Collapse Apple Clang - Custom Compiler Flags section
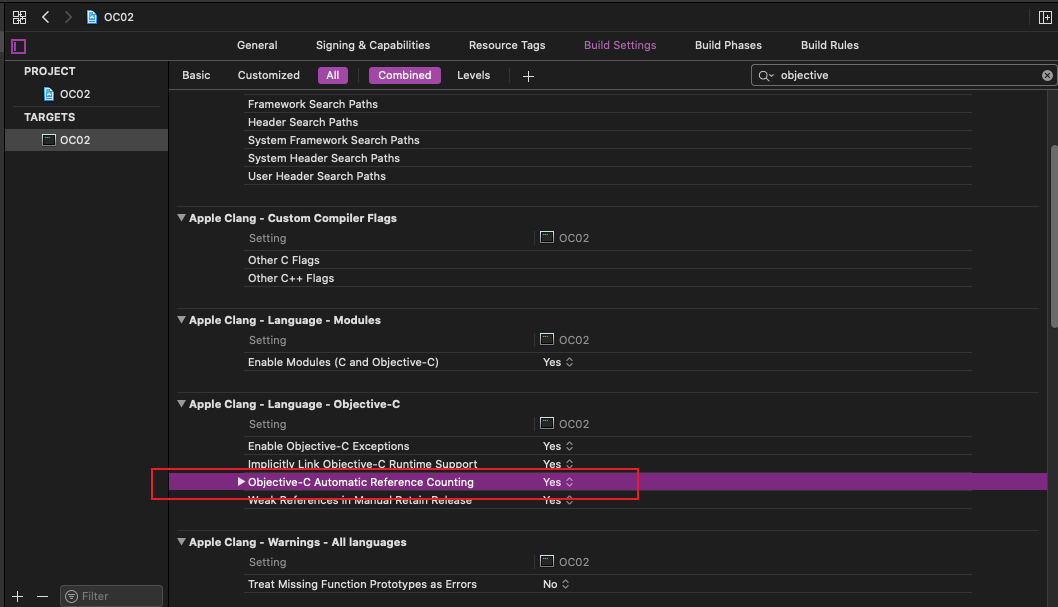 click(182, 218)
